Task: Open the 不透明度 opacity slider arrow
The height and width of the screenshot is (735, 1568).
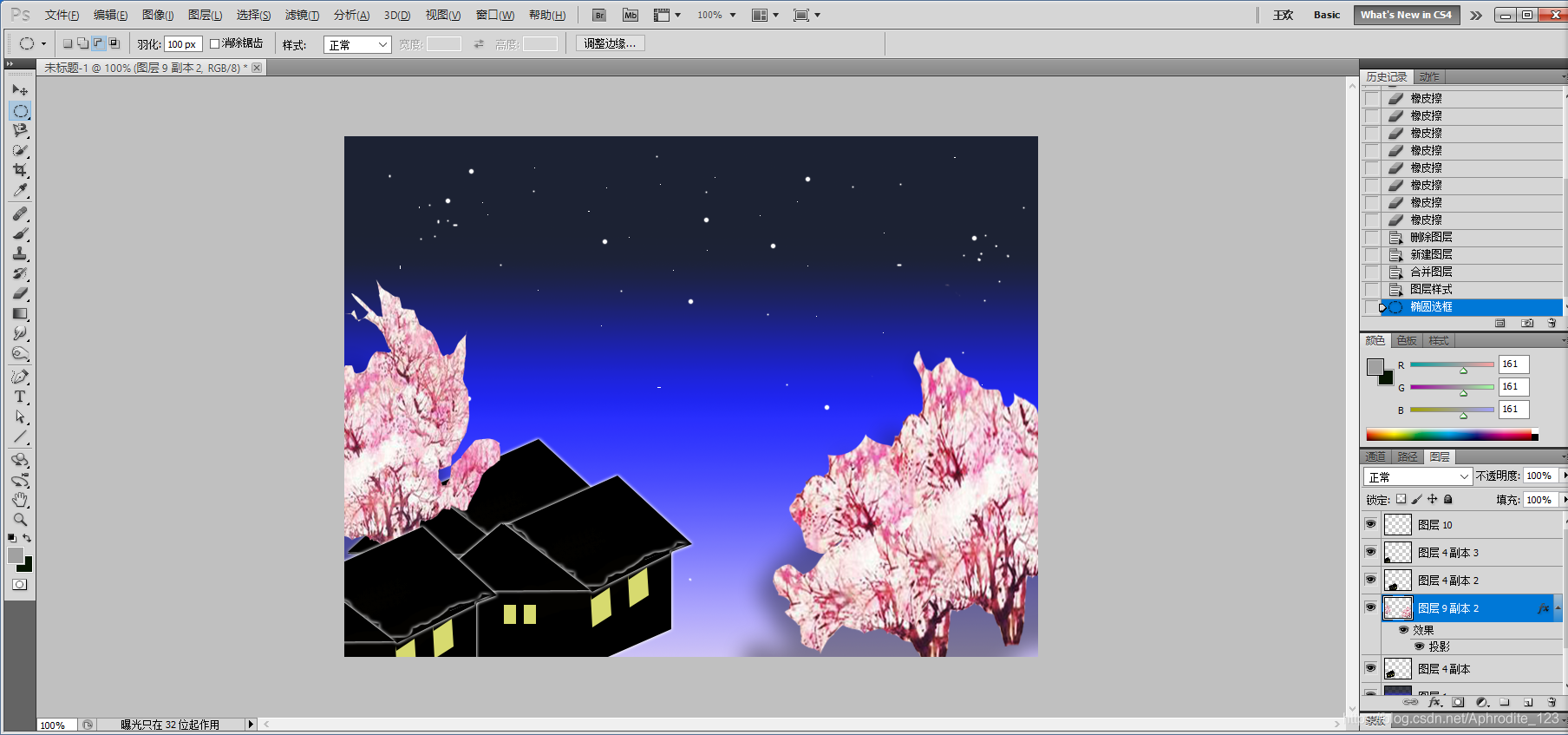Action: [1564, 476]
